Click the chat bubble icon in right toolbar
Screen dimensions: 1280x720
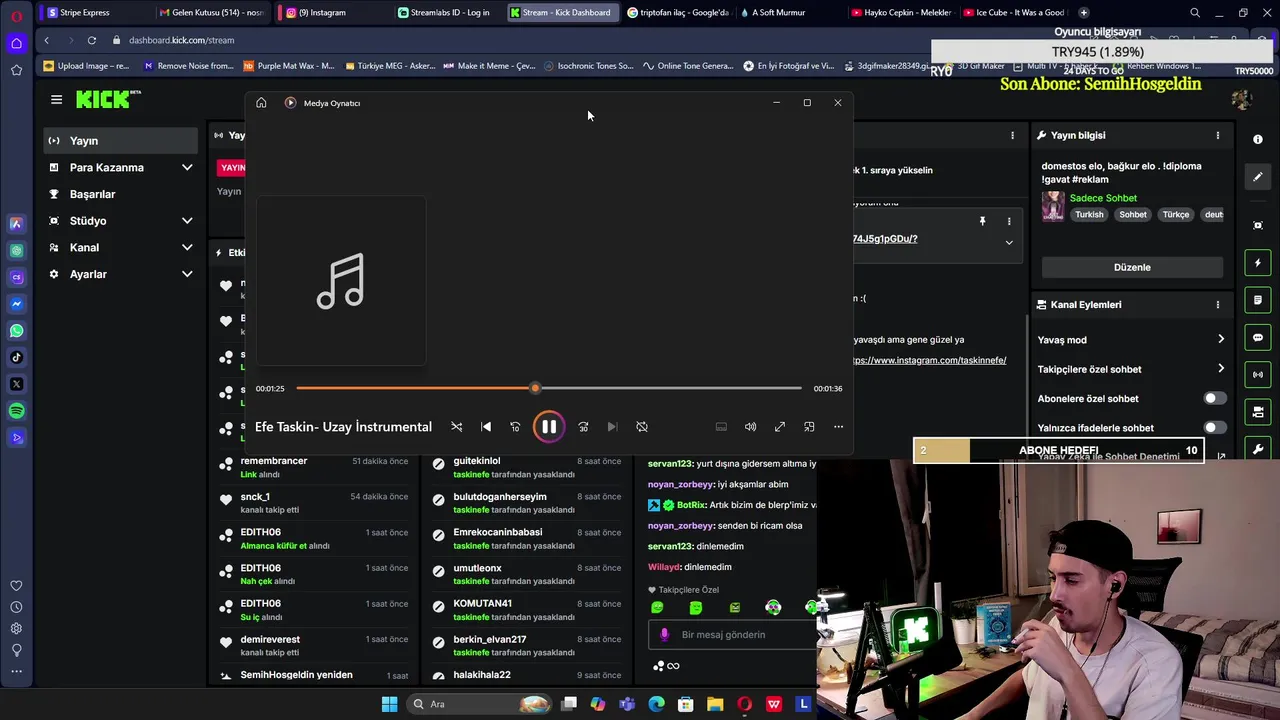pos(1258,337)
